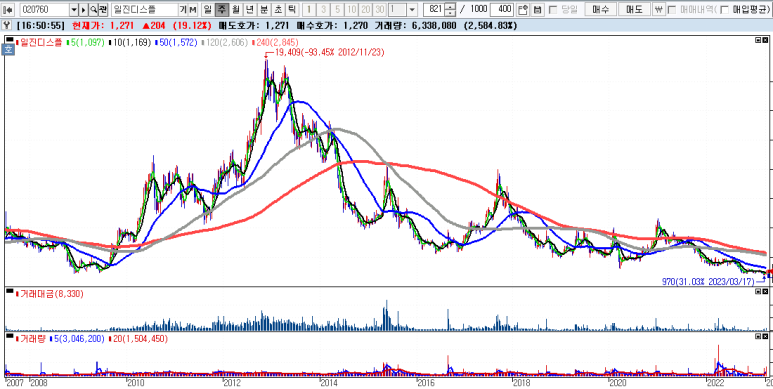Screen dimensions: 773x389
Task: Select weekly 주 chart period
Action: tap(222, 9)
